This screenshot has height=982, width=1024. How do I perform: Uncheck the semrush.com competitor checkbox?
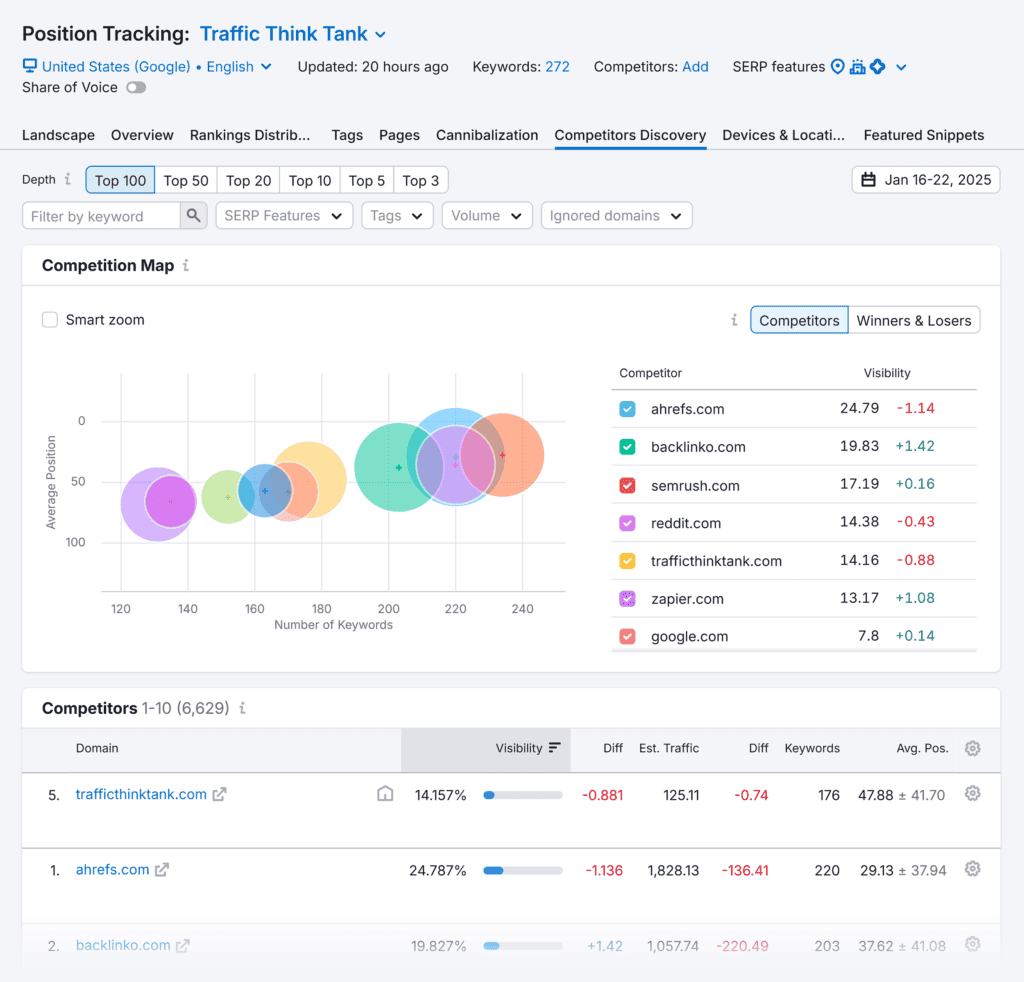627,485
